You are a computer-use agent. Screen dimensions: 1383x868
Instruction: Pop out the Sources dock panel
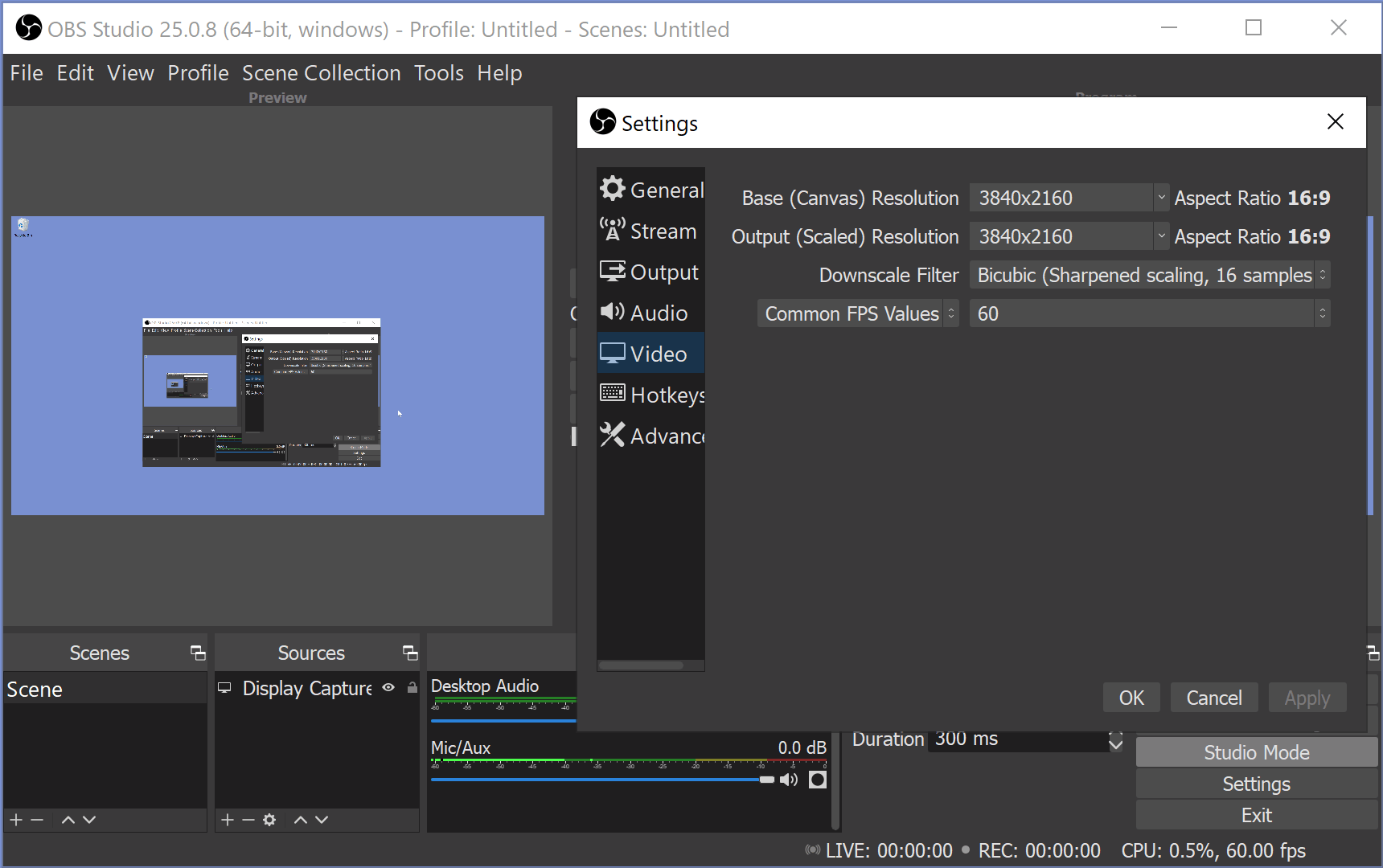pyautogui.click(x=410, y=653)
